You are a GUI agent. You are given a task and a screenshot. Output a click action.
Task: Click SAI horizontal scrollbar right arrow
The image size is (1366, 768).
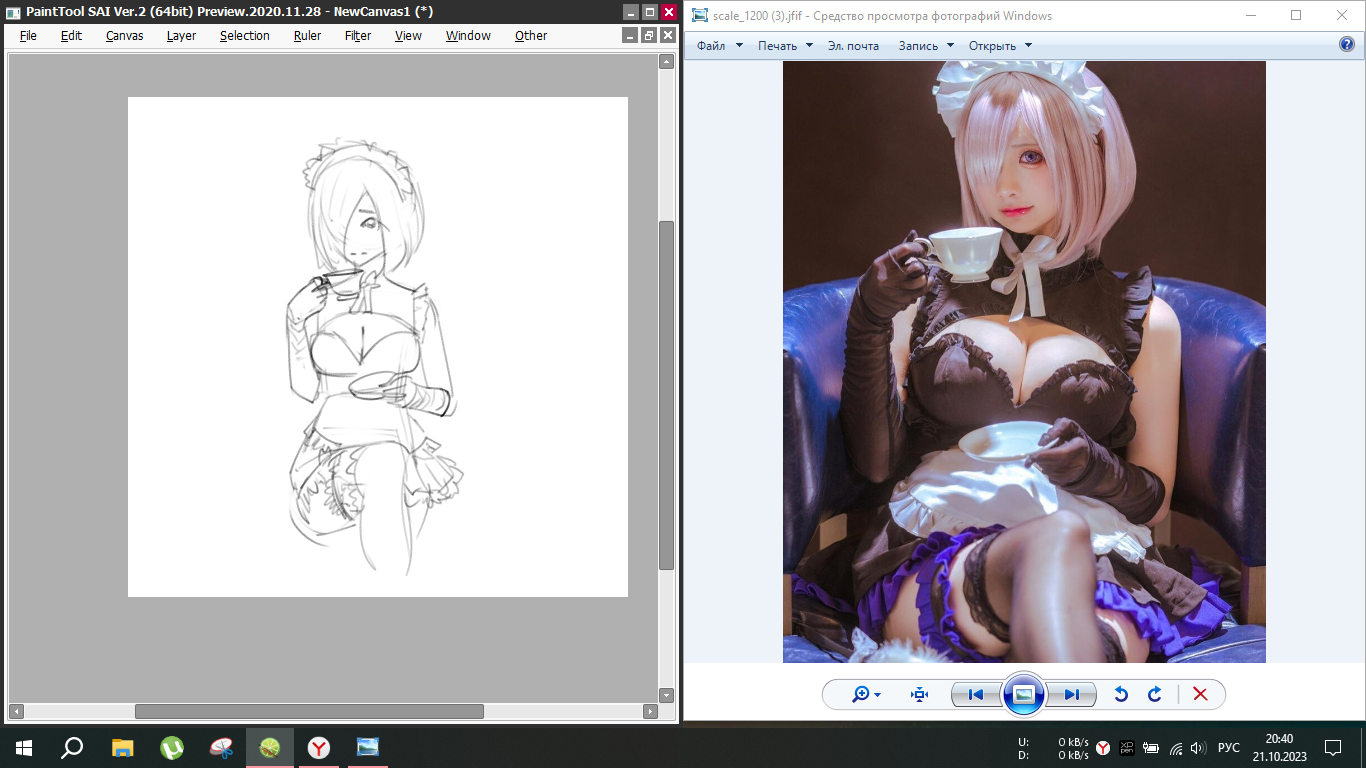pyautogui.click(x=651, y=712)
